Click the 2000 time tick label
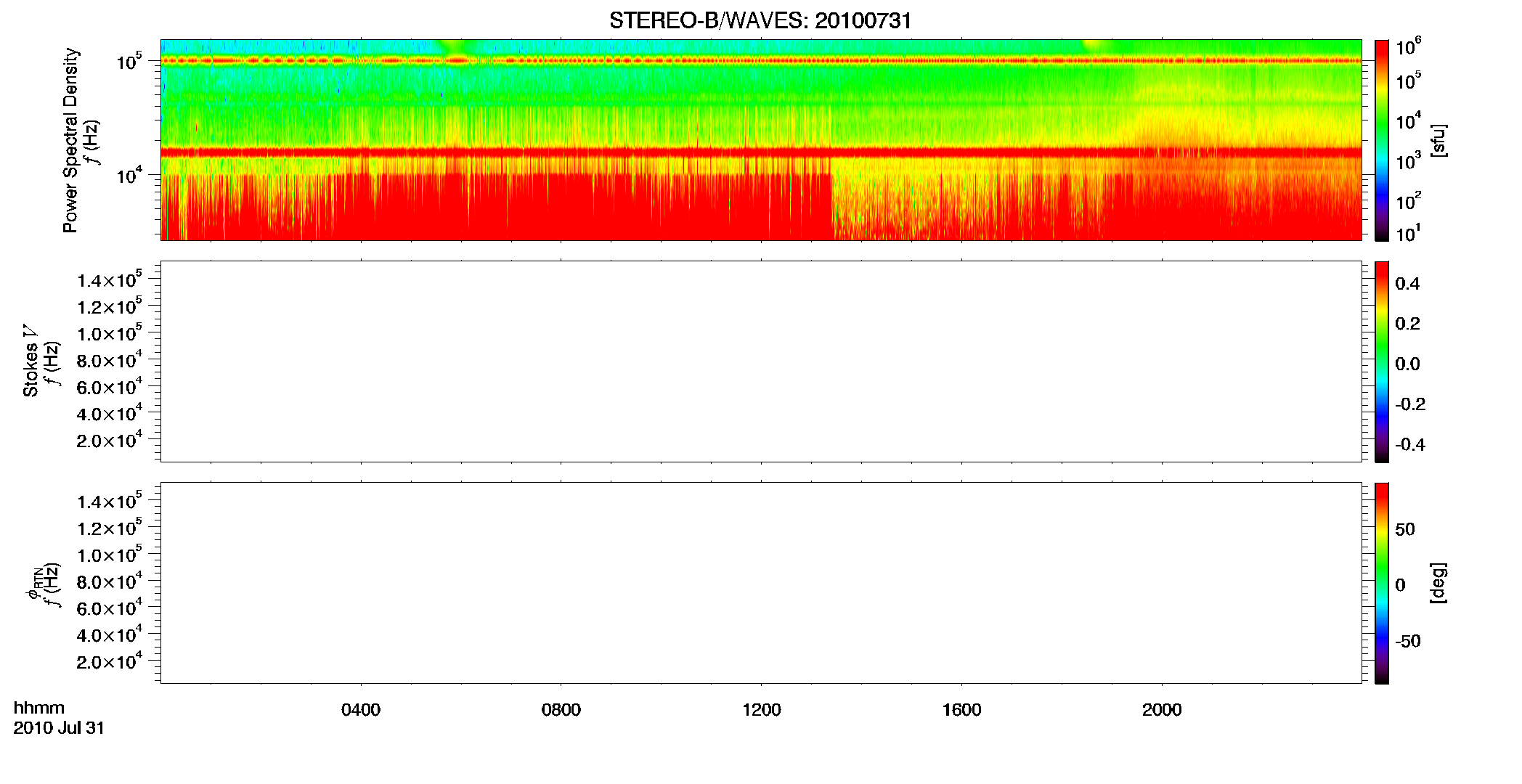Viewport: 1522px width, 784px height. 1162,710
